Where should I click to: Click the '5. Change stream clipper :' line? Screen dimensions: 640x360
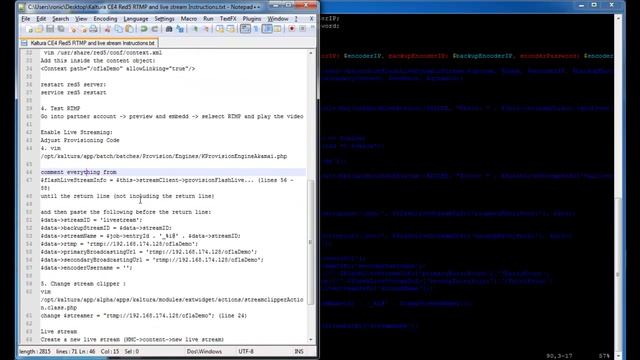[83, 284]
